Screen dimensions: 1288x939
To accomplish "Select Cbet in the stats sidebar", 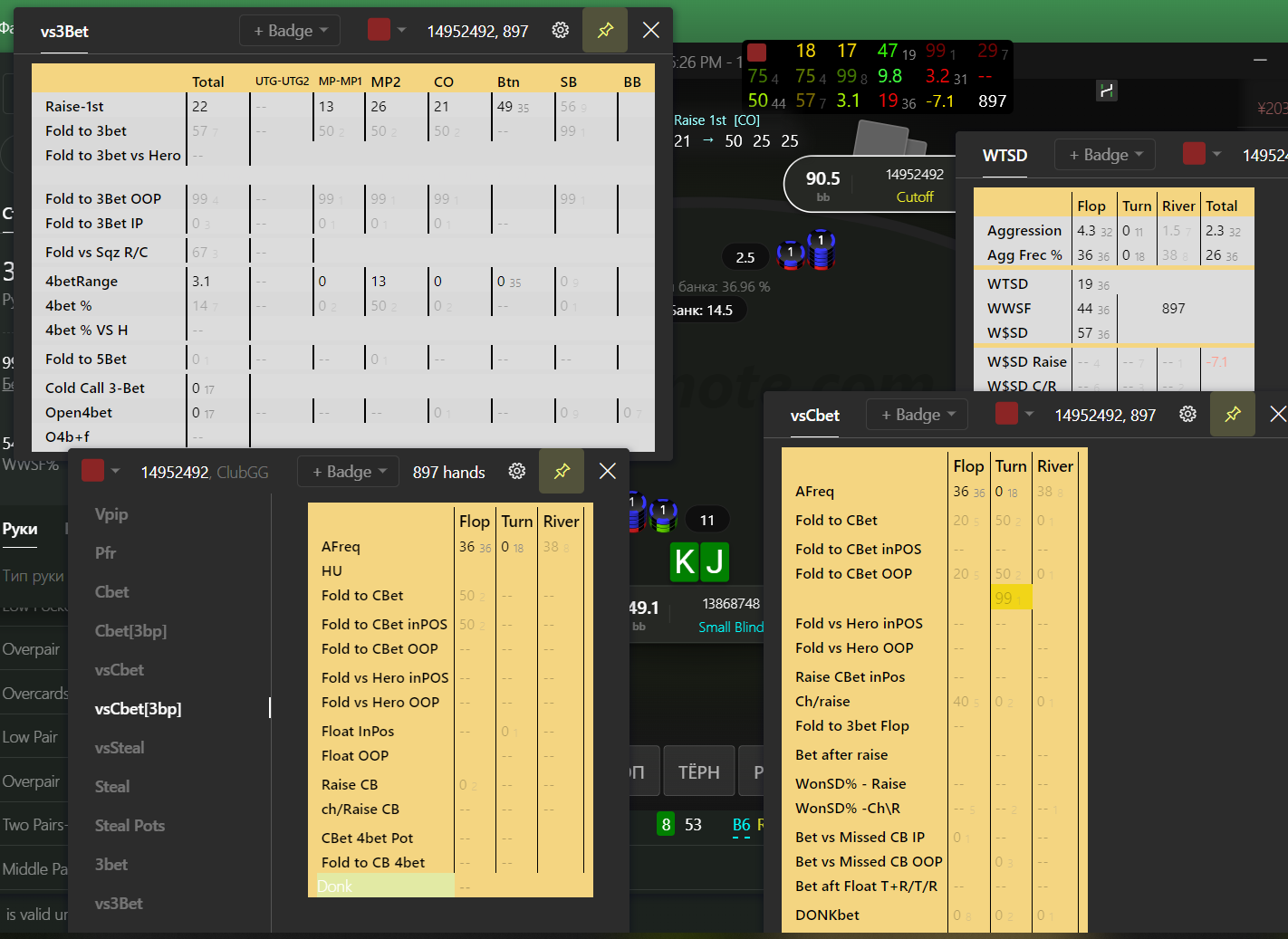I will pyautogui.click(x=111, y=591).
